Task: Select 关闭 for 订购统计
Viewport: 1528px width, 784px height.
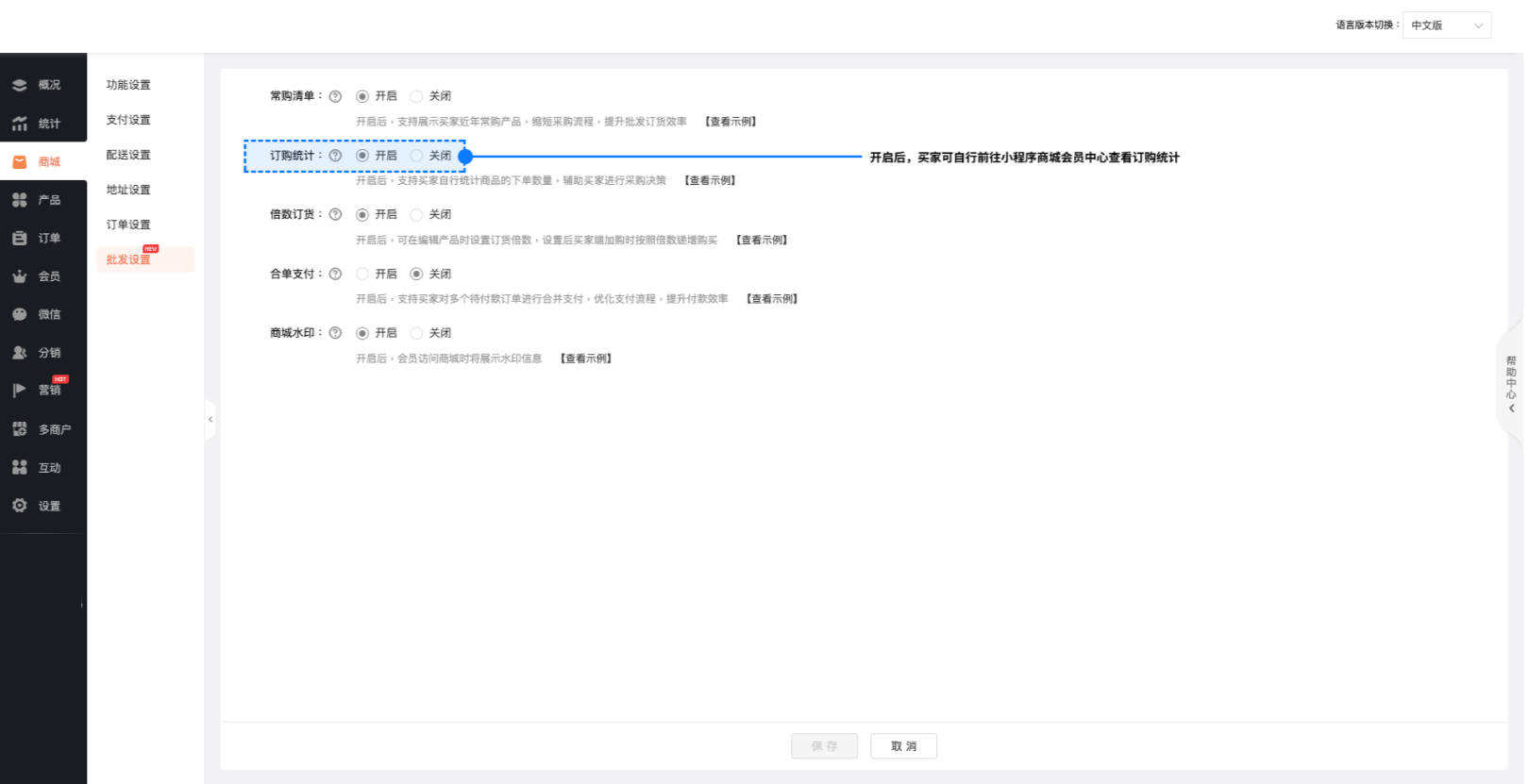Action: point(416,156)
